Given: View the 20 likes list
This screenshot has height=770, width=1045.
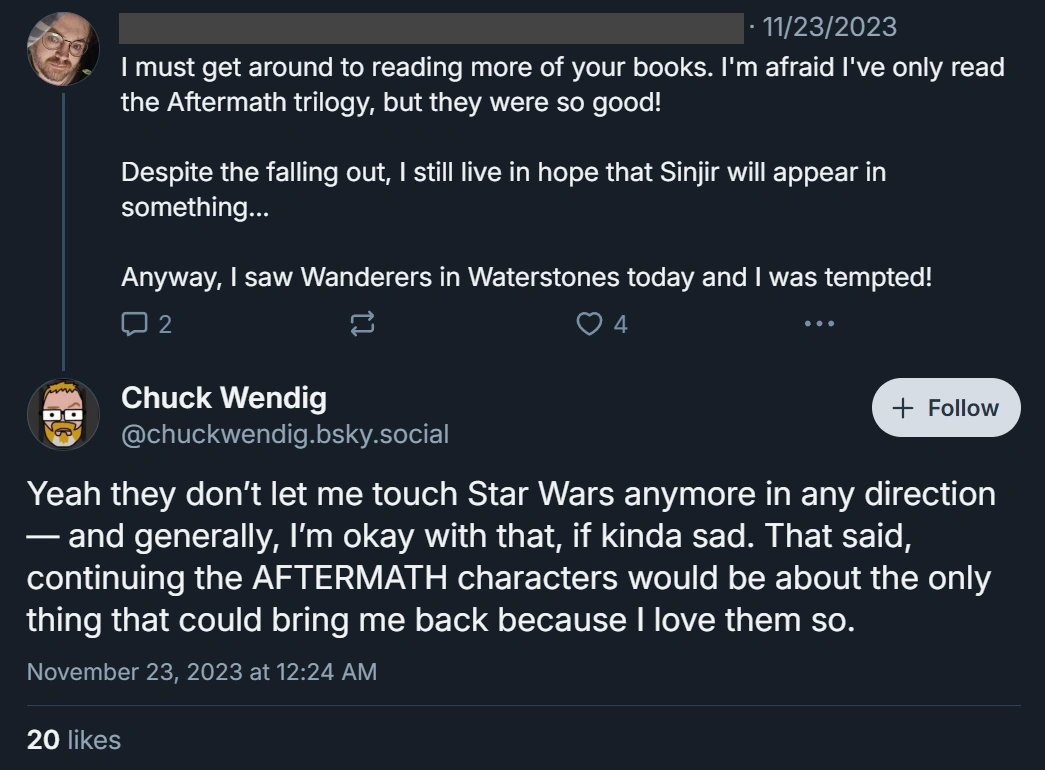Looking at the screenshot, I should [73, 740].
